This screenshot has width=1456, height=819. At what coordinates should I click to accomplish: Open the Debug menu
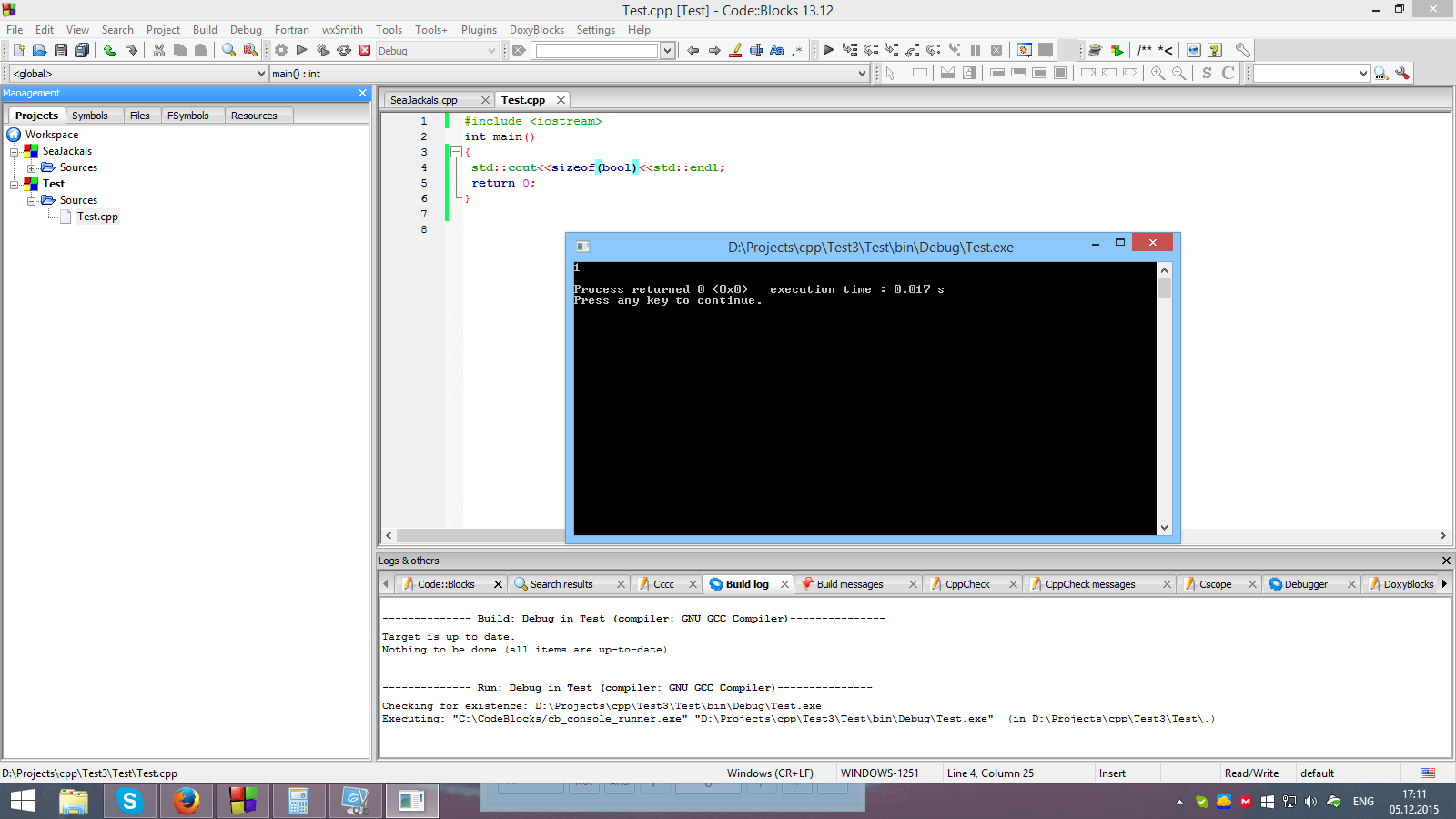(246, 30)
